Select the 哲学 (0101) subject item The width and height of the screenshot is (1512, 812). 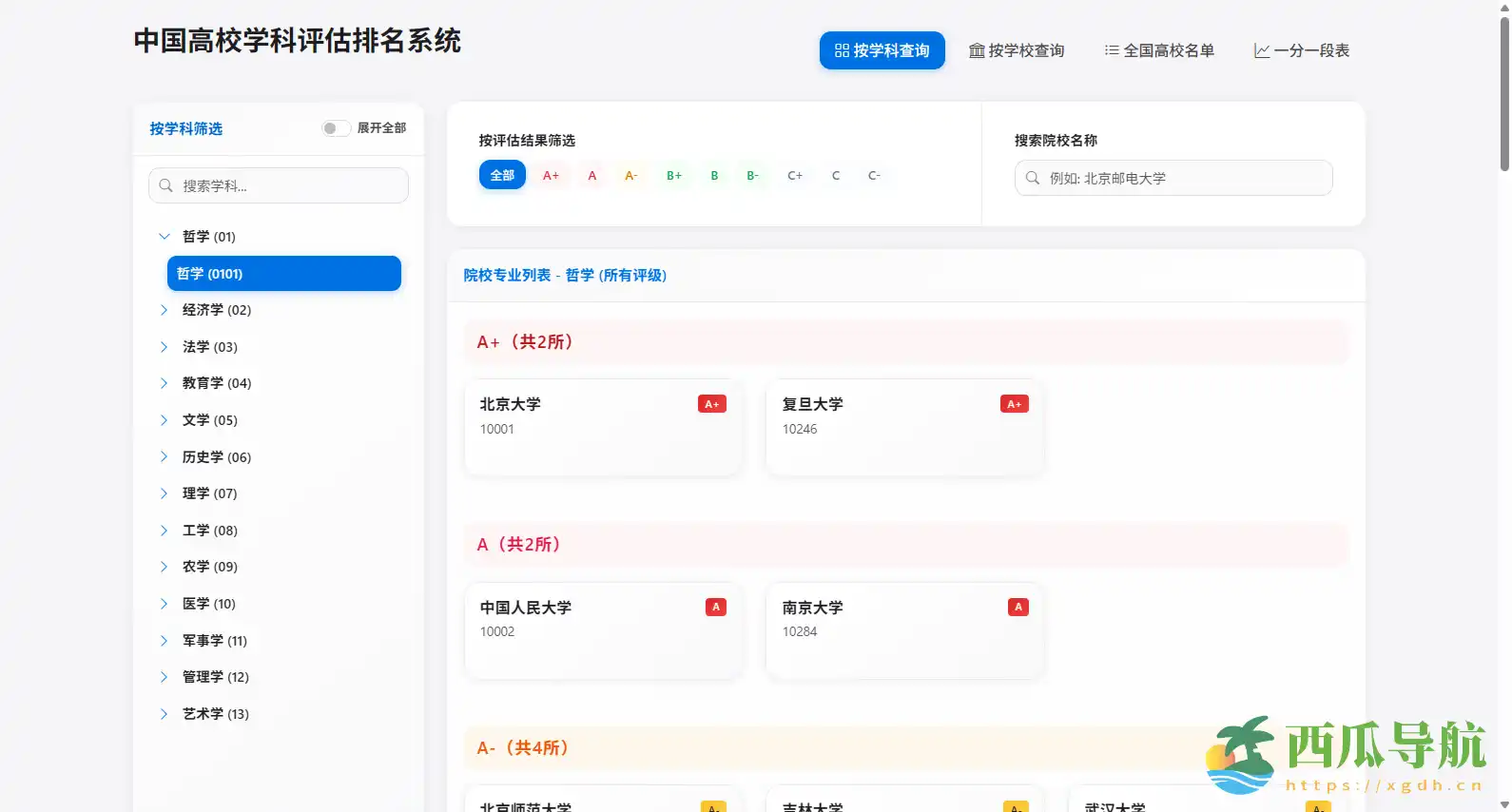pyautogui.click(x=283, y=274)
